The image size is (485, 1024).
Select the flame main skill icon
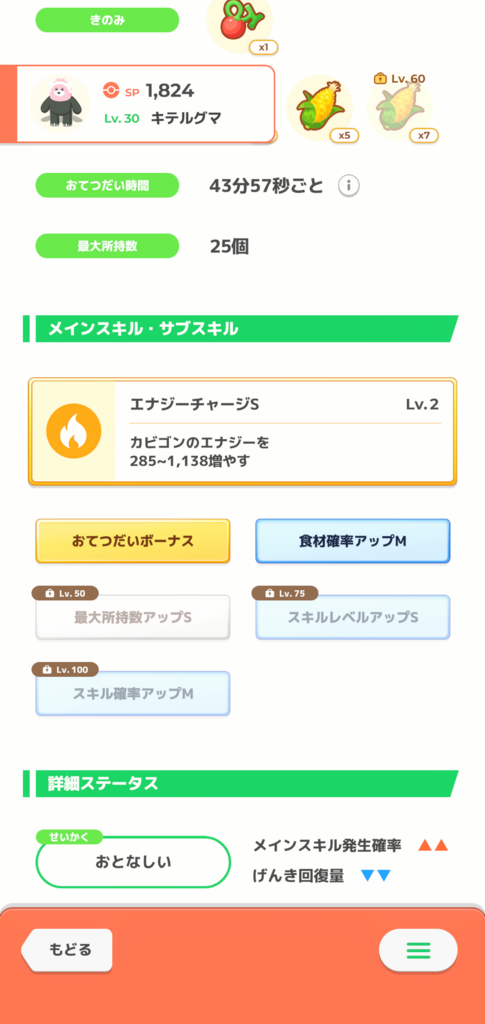(74, 432)
